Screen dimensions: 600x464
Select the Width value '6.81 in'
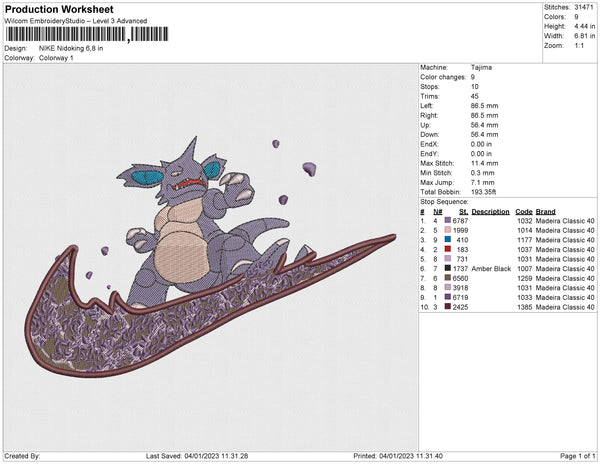tap(584, 36)
